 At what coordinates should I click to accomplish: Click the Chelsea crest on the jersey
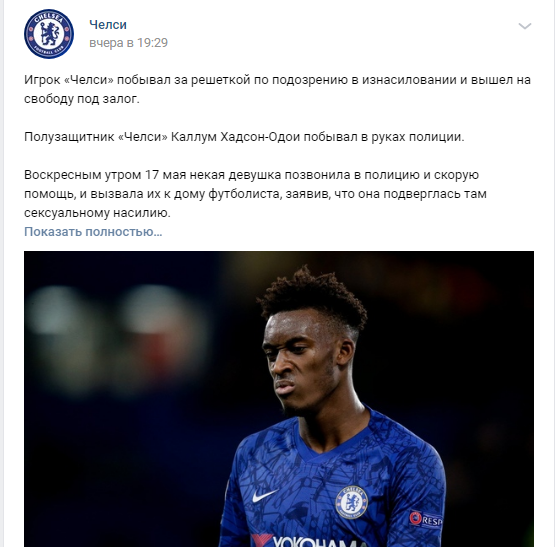[351, 502]
